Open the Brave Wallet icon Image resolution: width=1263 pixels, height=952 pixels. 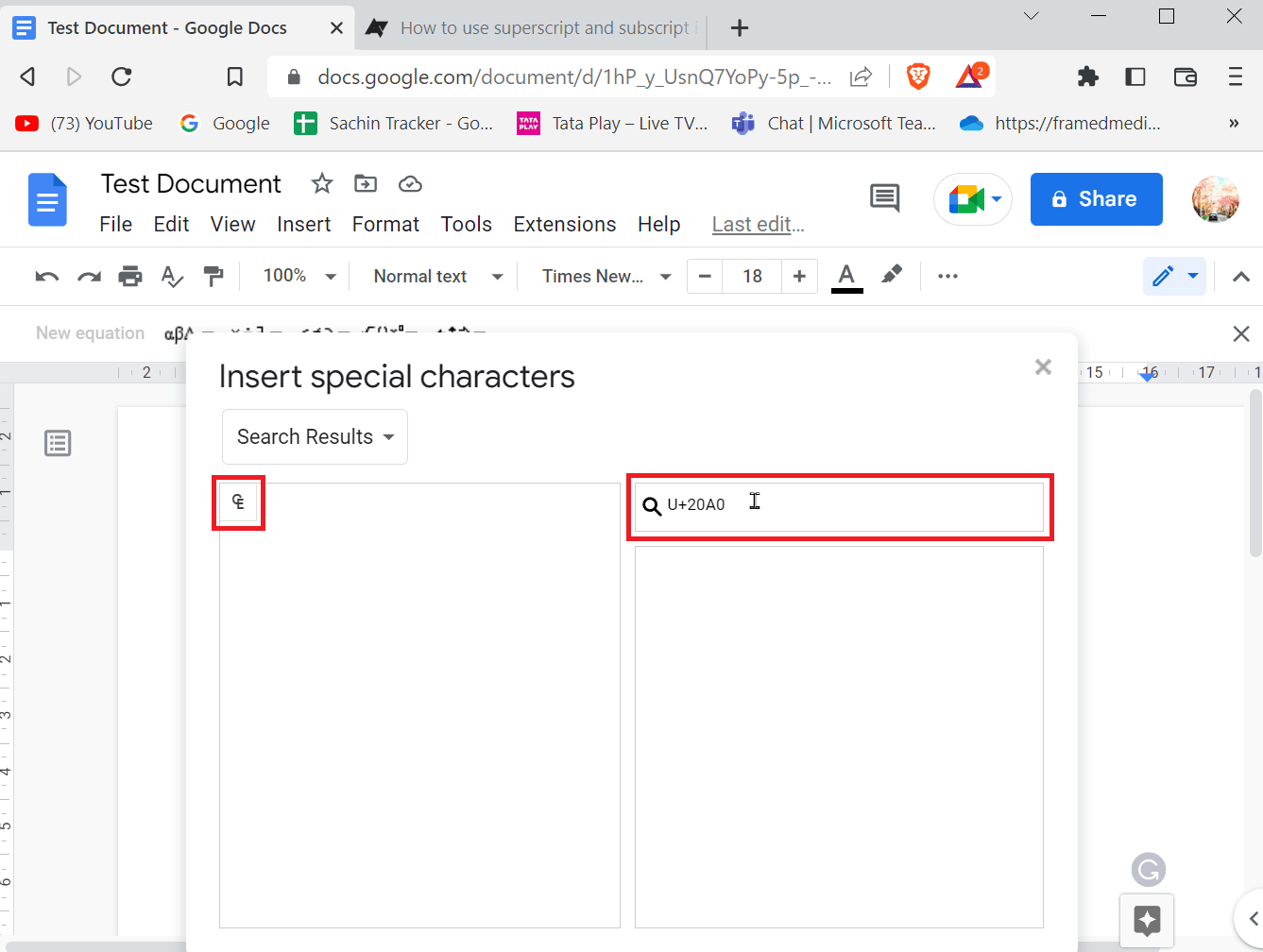click(x=1185, y=76)
